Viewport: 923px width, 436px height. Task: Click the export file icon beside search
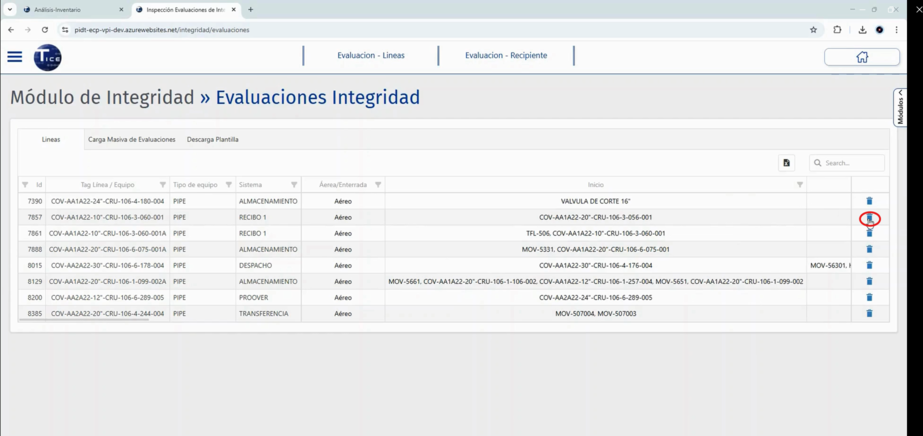click(786, 163)
